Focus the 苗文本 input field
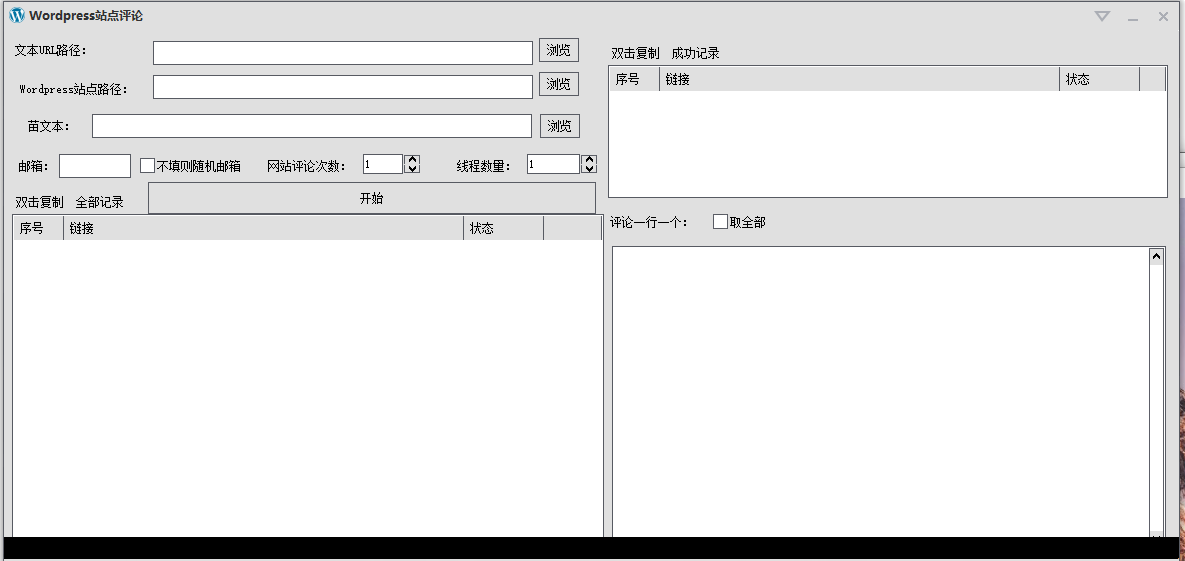The width and height of the screenshot is (1185, 561). (x=312, y=126)
